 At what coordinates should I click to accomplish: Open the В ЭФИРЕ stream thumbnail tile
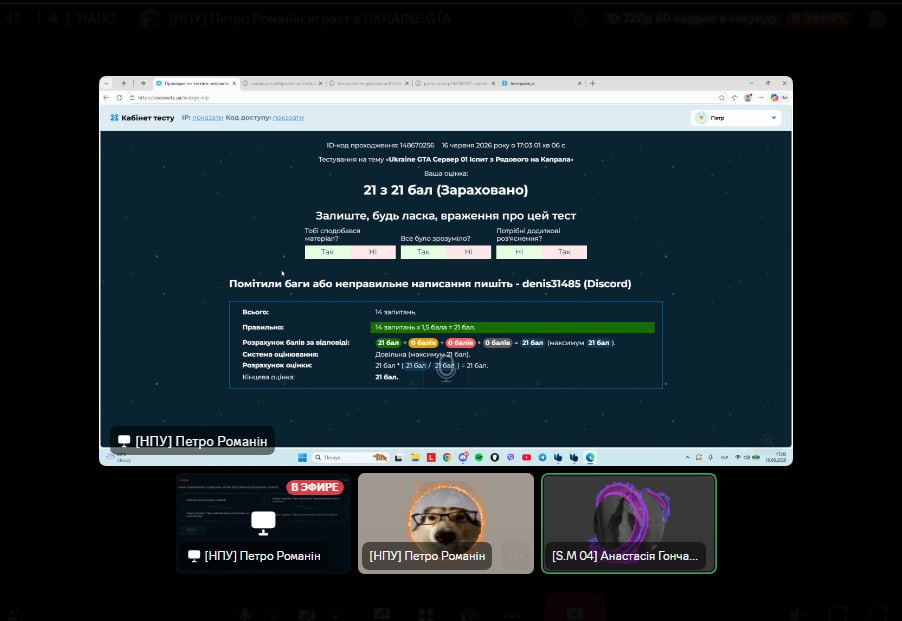point(263,523)
